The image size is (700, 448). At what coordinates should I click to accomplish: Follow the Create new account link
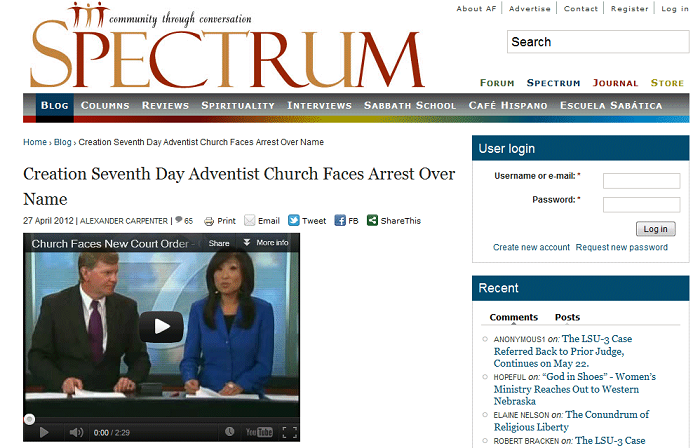[531, 247]
